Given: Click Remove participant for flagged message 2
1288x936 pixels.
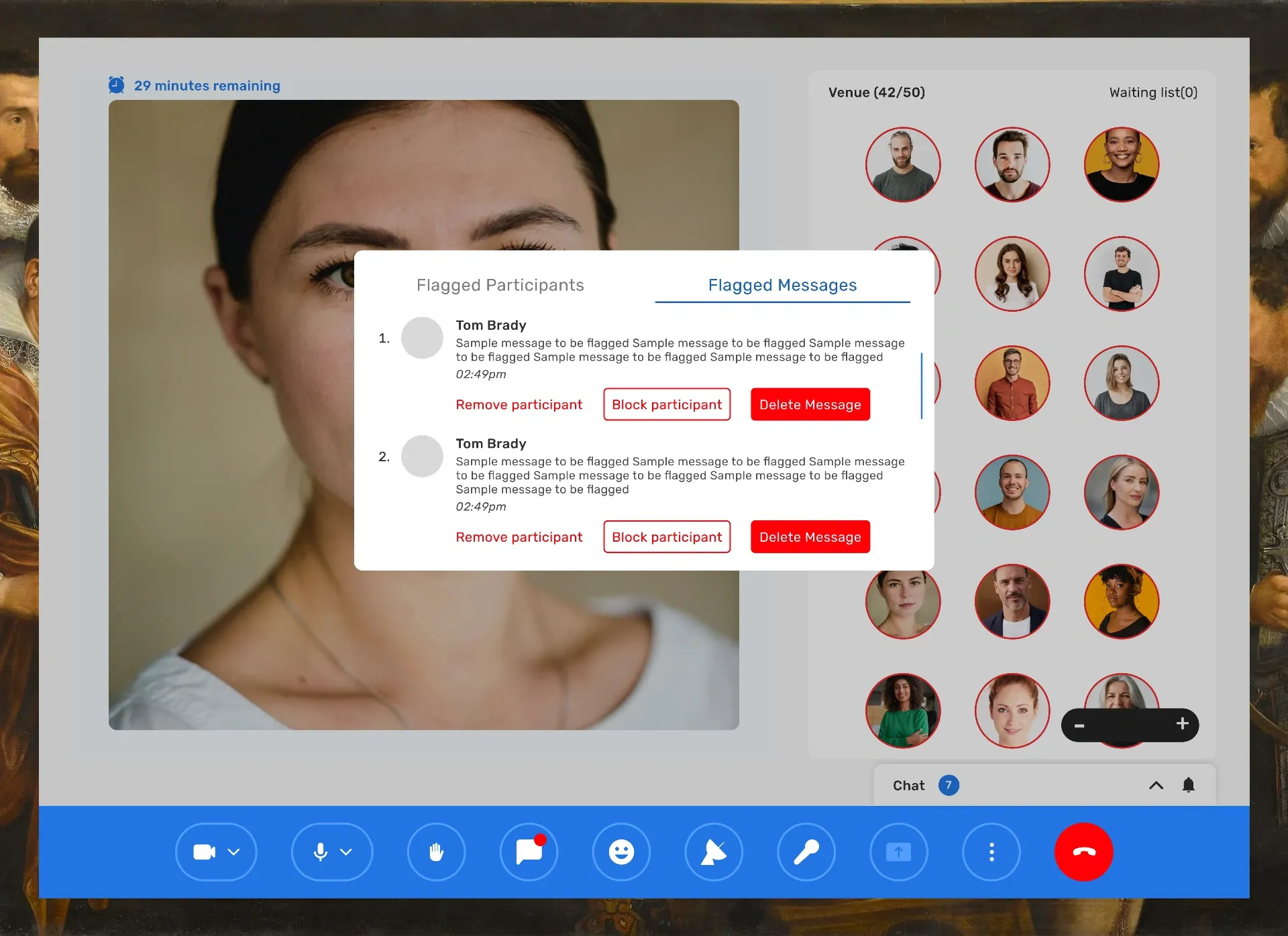Looking at the screenshot, I should tap(519, 537).
